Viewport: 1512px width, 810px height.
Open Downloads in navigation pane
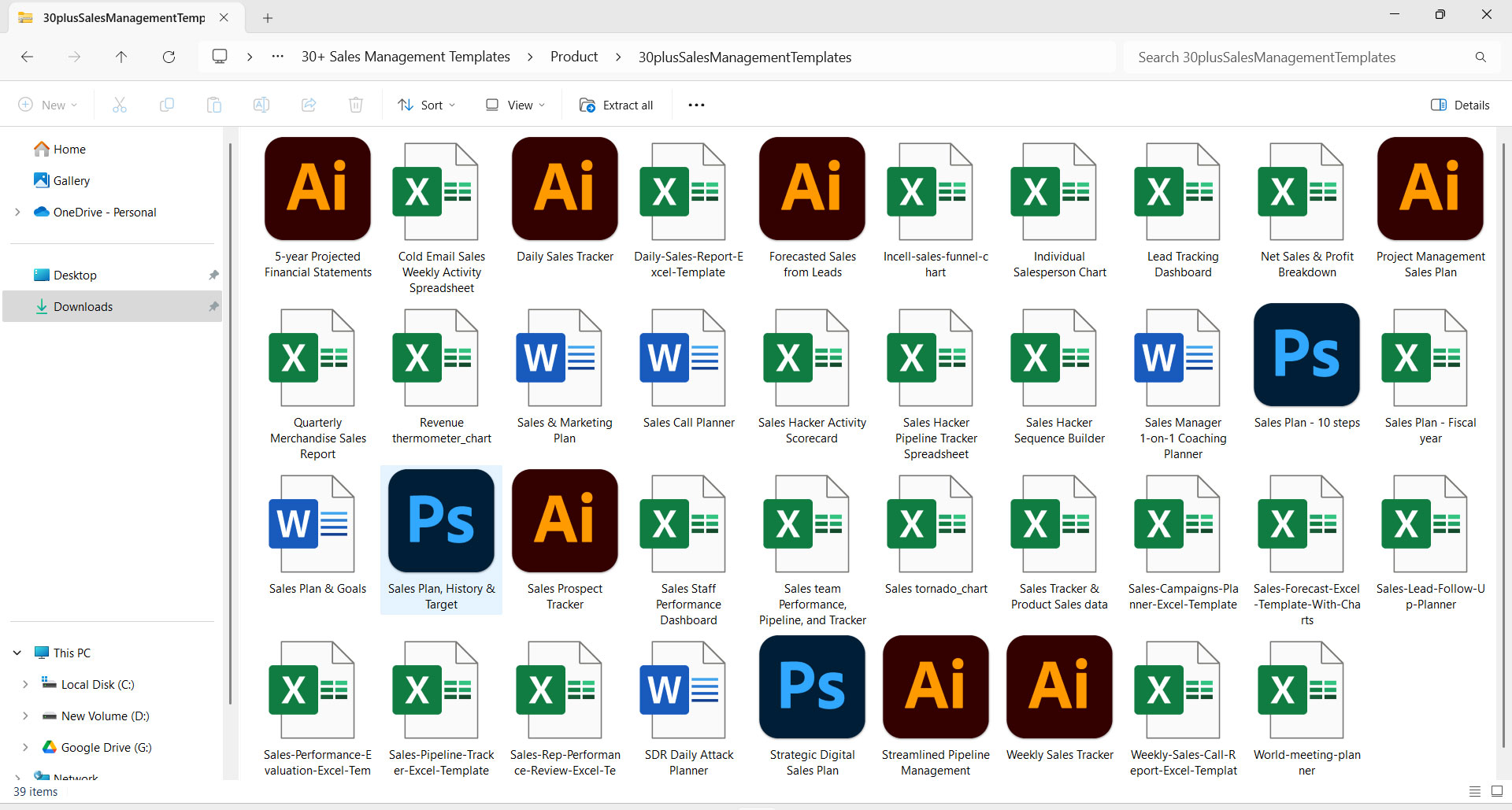click(112, 306)
